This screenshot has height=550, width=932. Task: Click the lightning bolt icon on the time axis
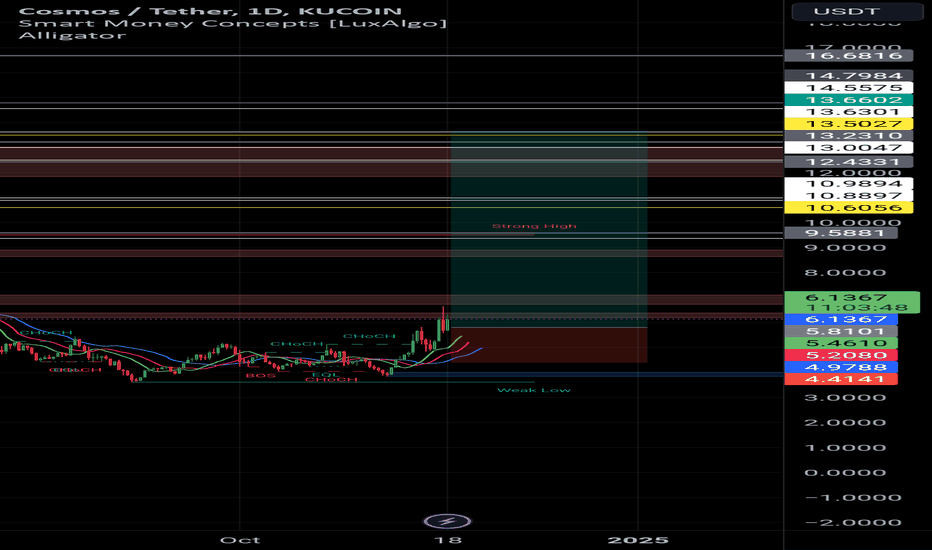[x=448, y=521]
